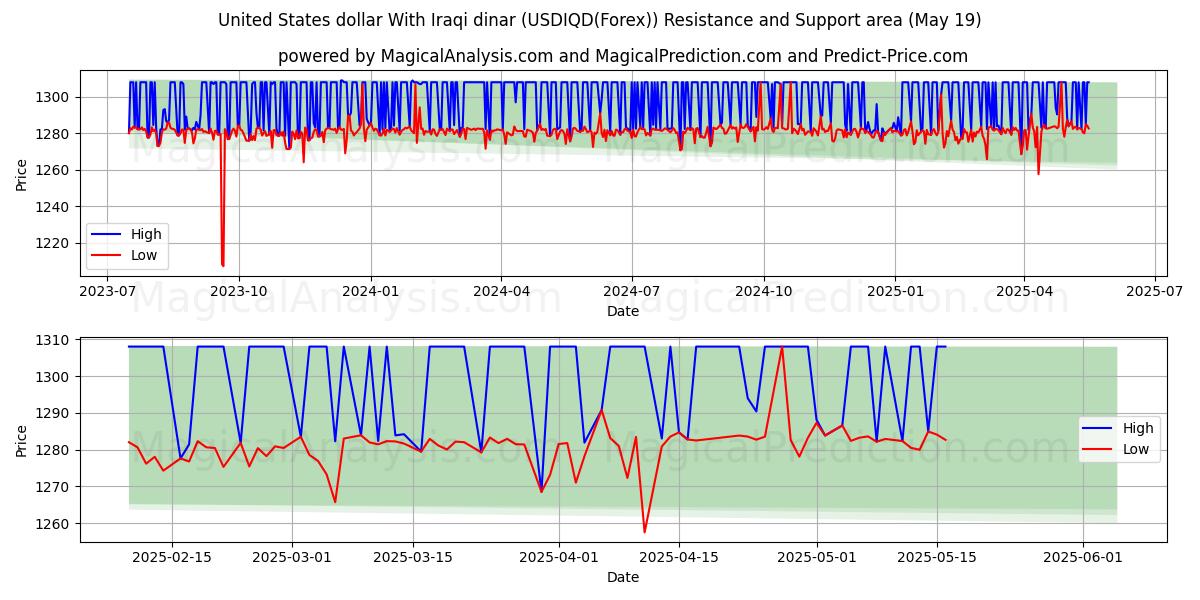Click the 2023-10 date tick label

point(239,292)
